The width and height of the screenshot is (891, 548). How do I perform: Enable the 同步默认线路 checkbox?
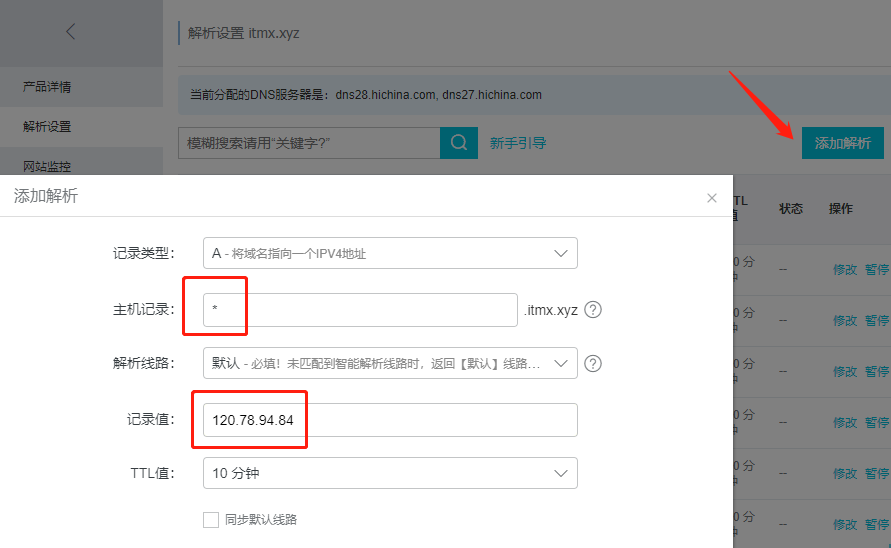tap(211, 520)
